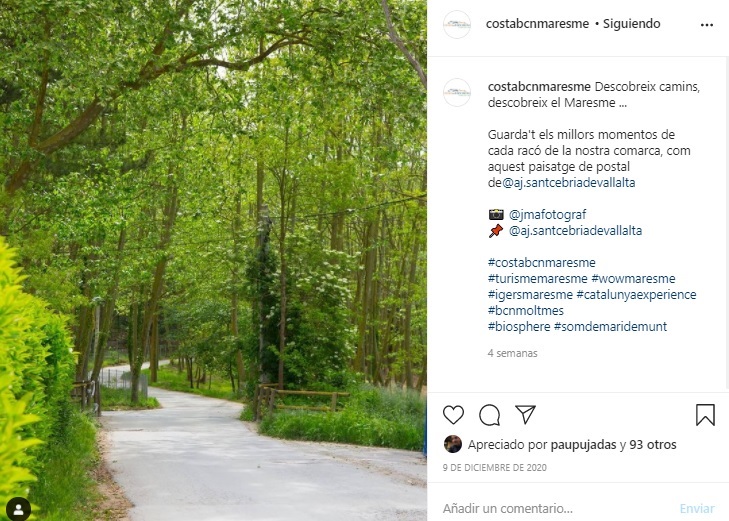Show tagged people icon on photo
Image resolution: width=729 pixels, height=521 pixels.
point(19,509)
